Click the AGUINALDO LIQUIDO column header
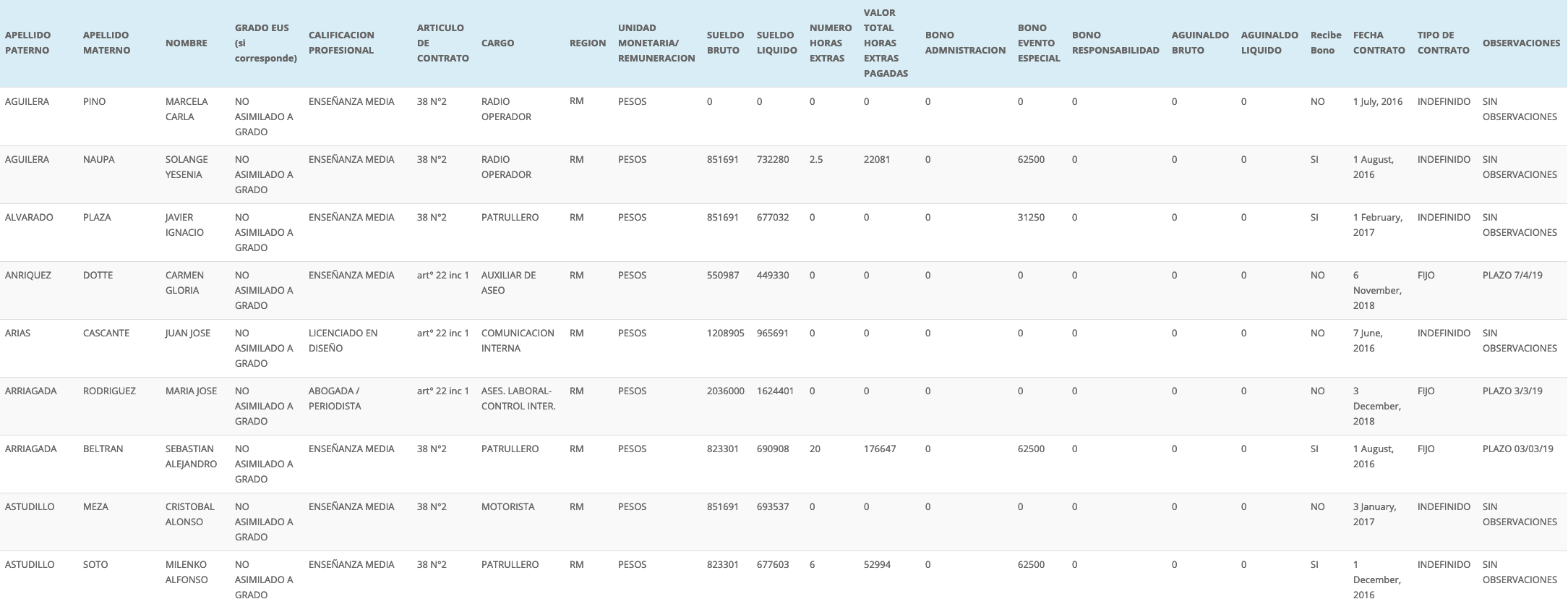The height and width of the screenshot is (599, 1568). 1269,43
